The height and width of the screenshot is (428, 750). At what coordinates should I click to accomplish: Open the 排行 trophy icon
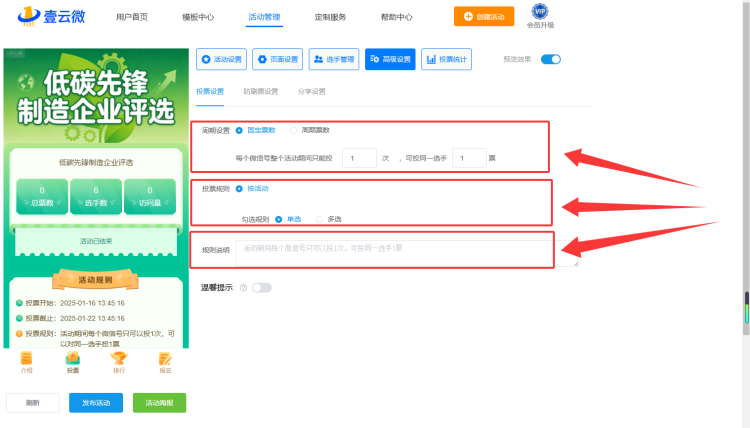[119, 362]
